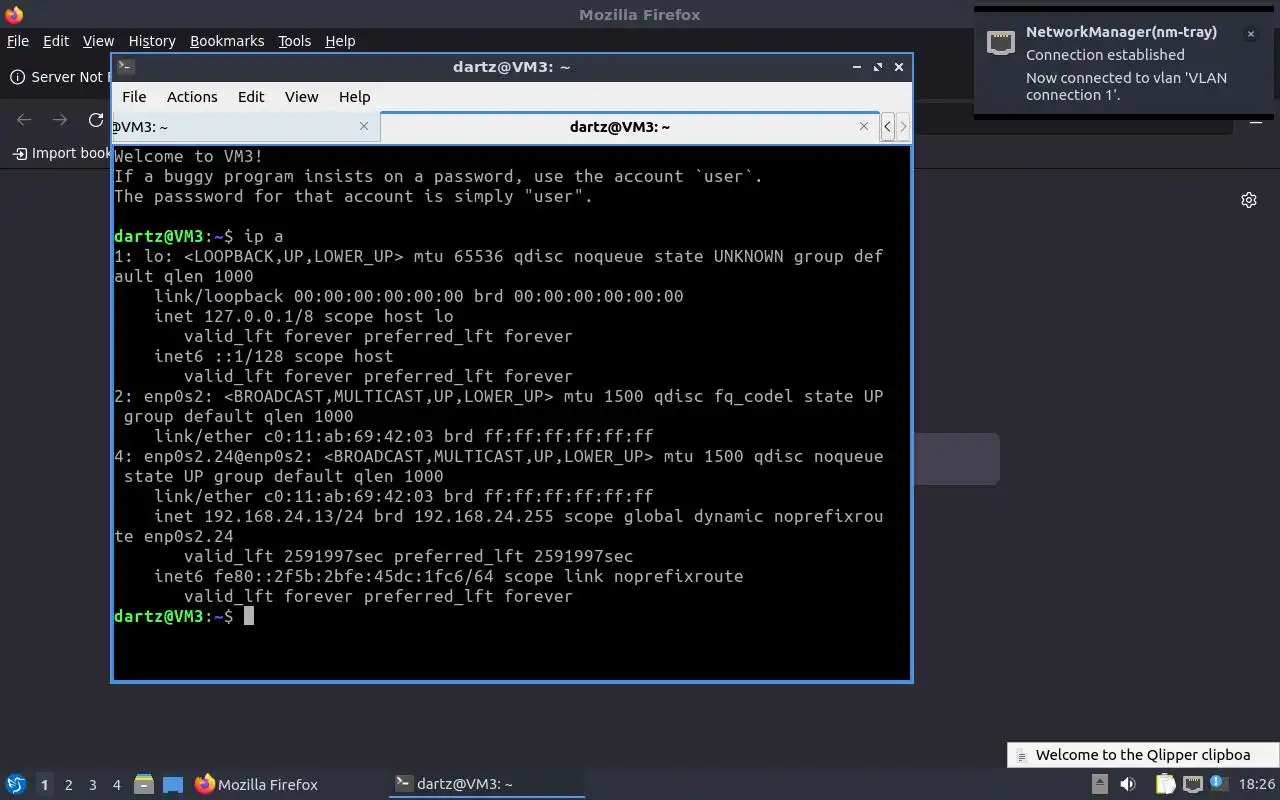The image size is (1280, 800).
Task: Switch to workspace 4
Action: click(116, 785)
